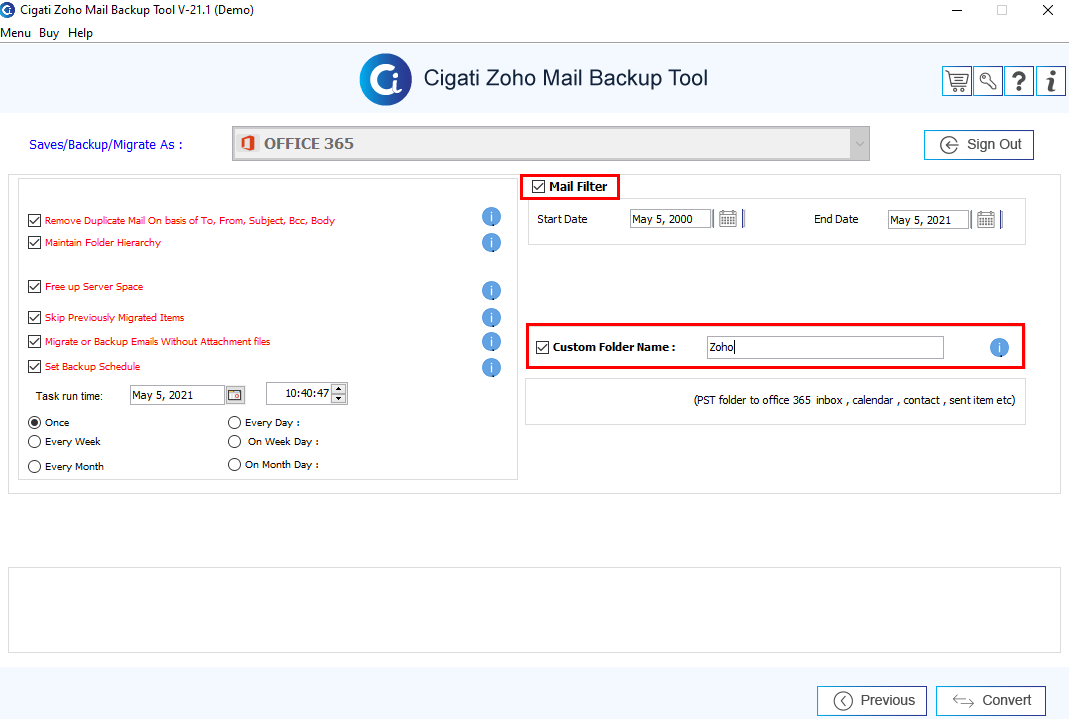Screen dimensions: 1069x719
Task: Click the Sign Out button
Action: click(x=979, y=144)
